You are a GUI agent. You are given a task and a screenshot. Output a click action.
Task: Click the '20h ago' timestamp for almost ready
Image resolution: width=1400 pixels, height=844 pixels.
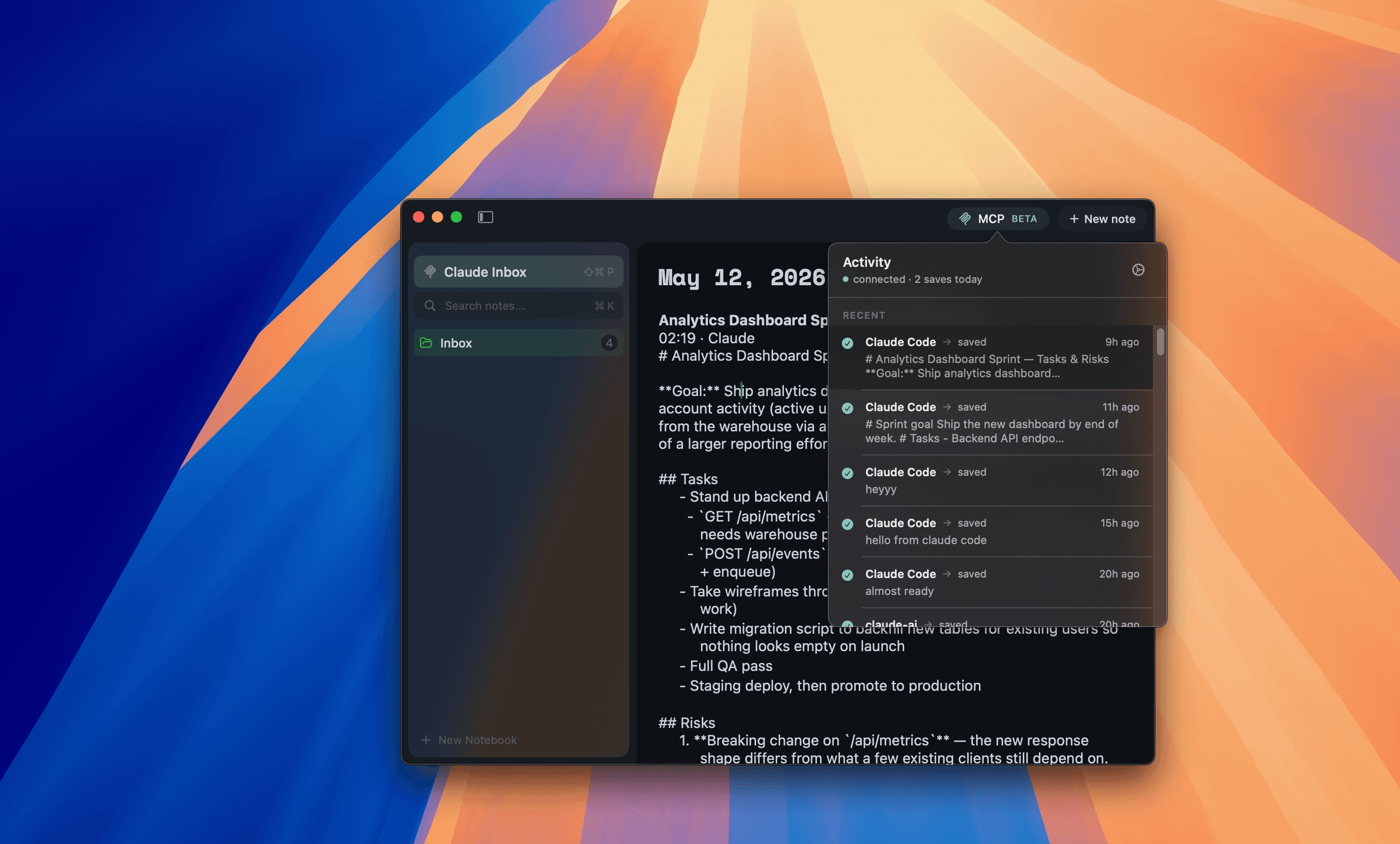pos(1119,574)
